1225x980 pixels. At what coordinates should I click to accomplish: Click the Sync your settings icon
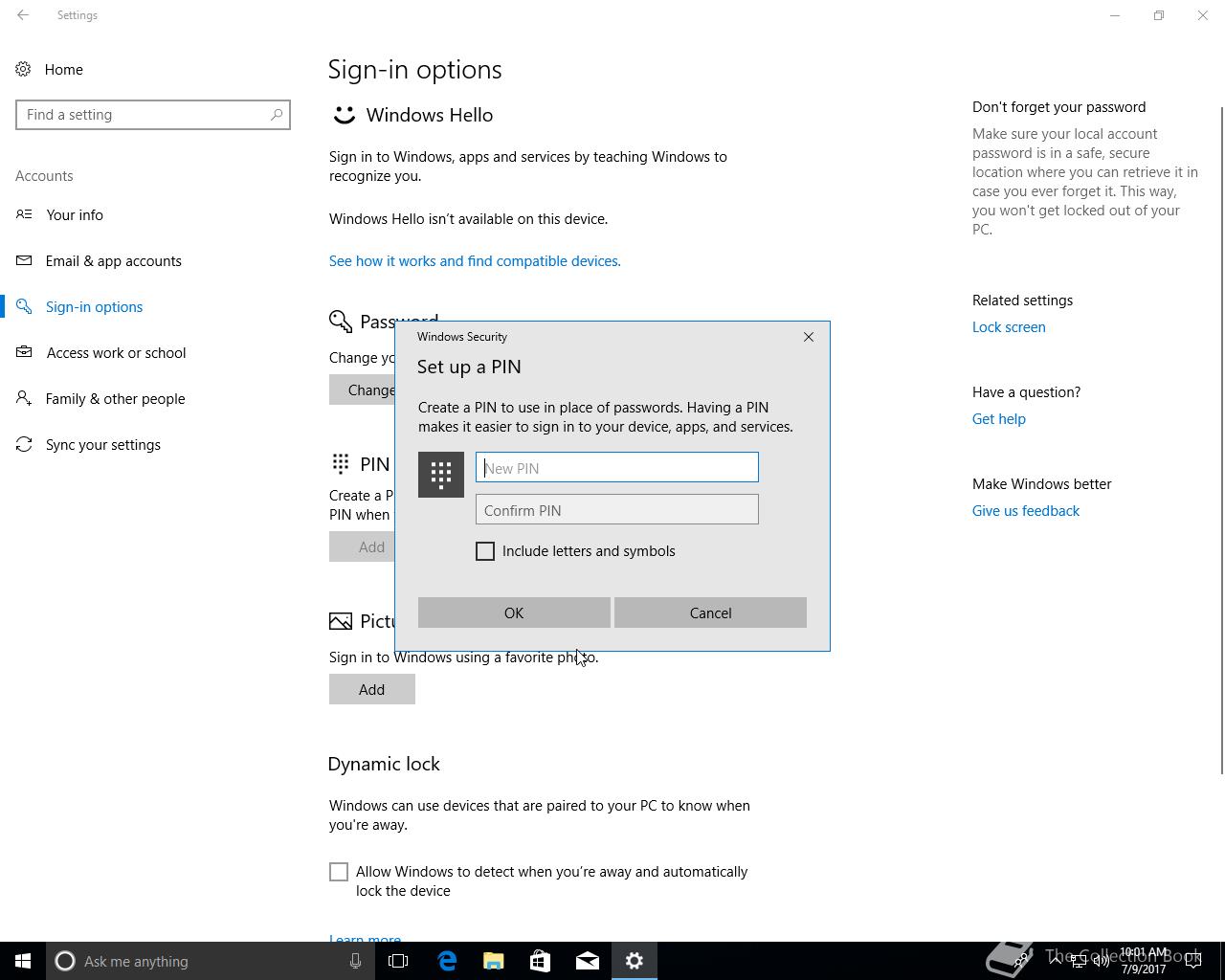(x=24, y=444)
